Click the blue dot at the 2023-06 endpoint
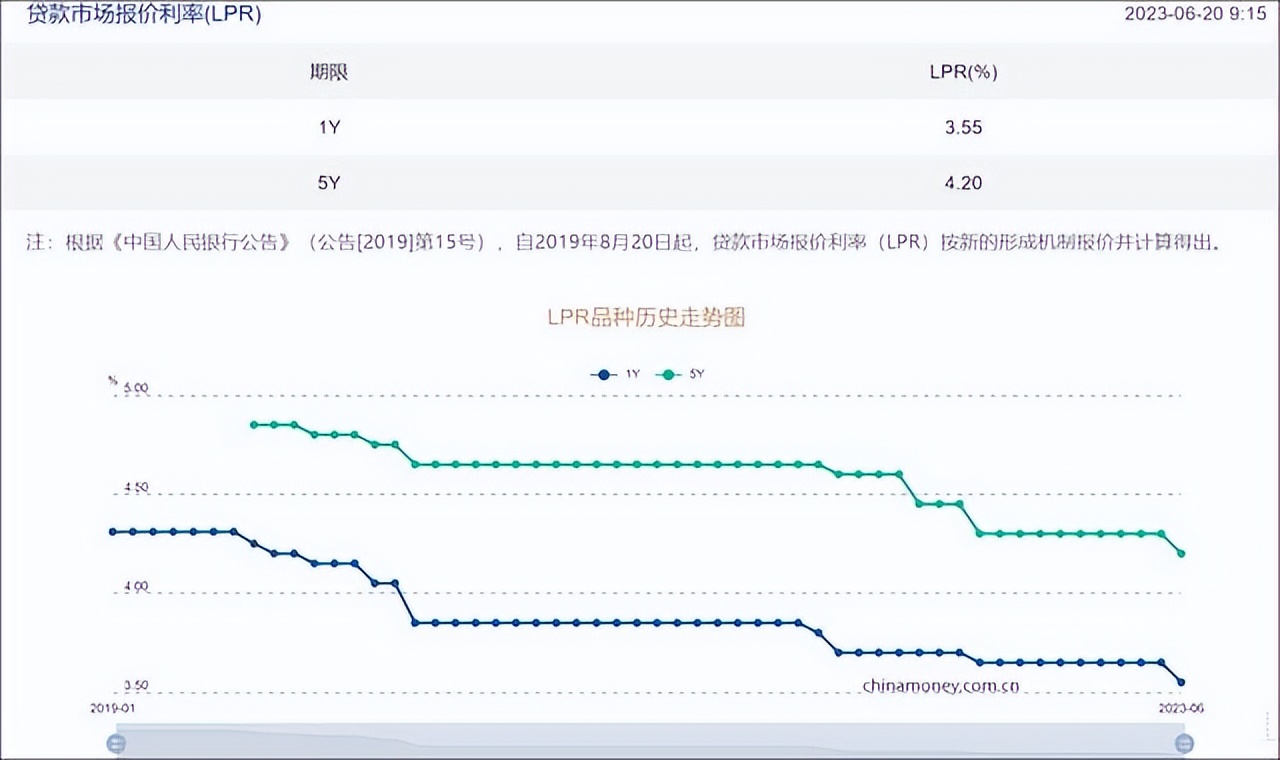This screenshot has width=1280, height=760. point(1180,682)
